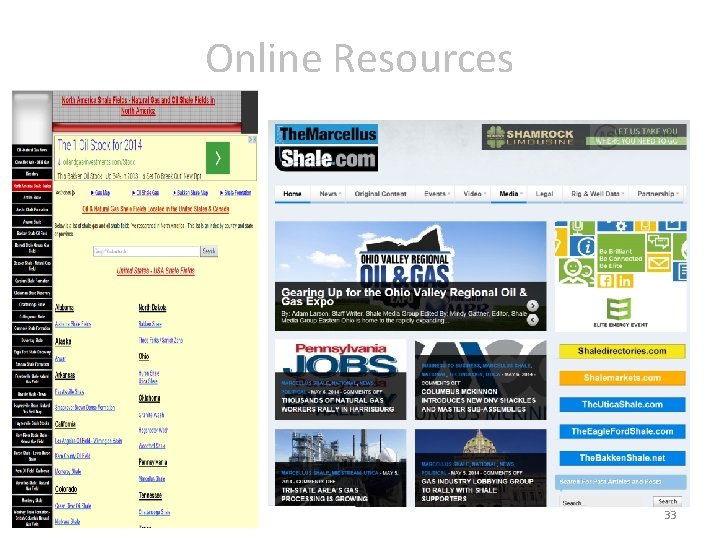Open the Chattanooga Shale link under Tennessee
The image size is (720, 540).
click(154, 512)
